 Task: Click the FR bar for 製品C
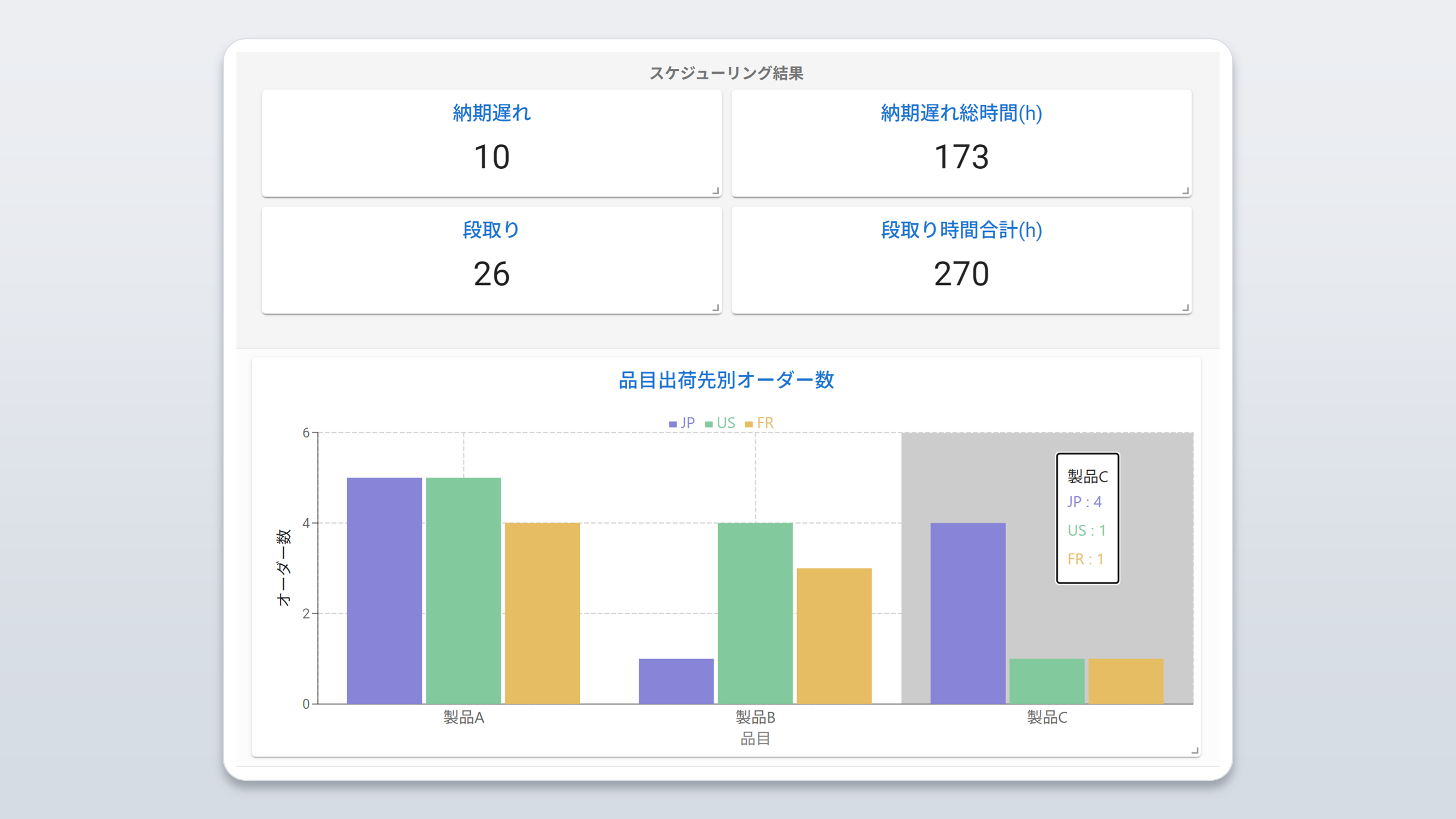coord(1126,681)
